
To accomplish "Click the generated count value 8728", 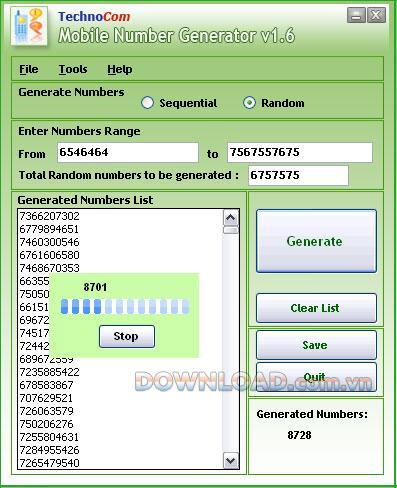I will [x=299, y=435].
